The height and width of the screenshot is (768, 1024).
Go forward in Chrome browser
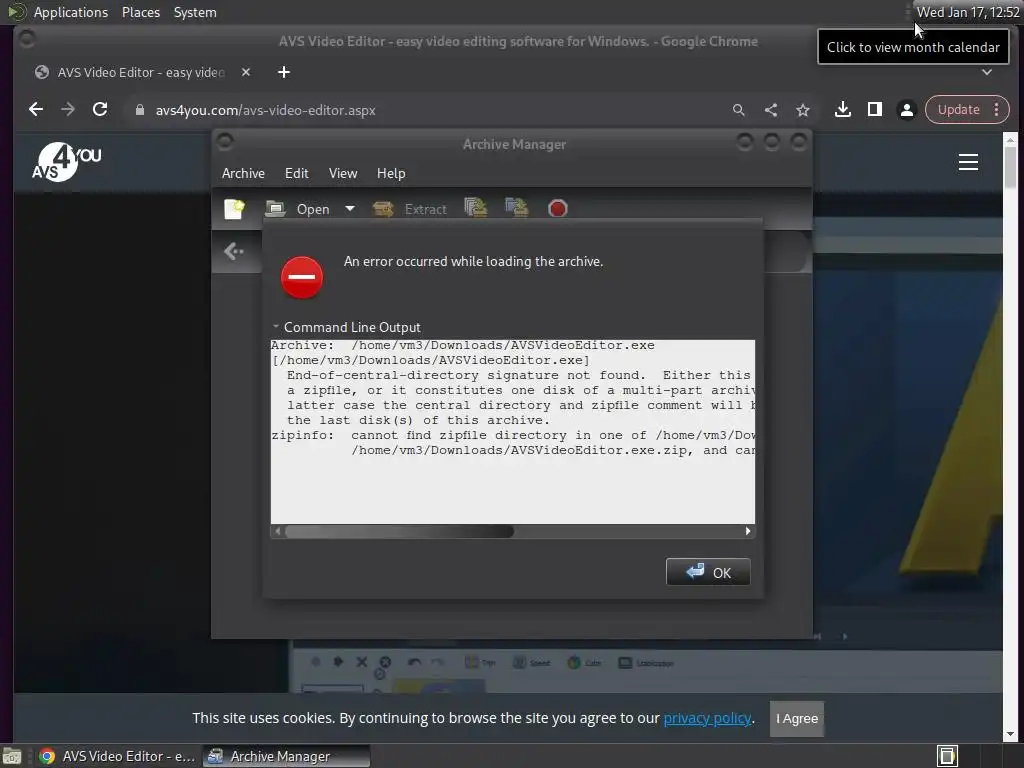click(68, 110)
